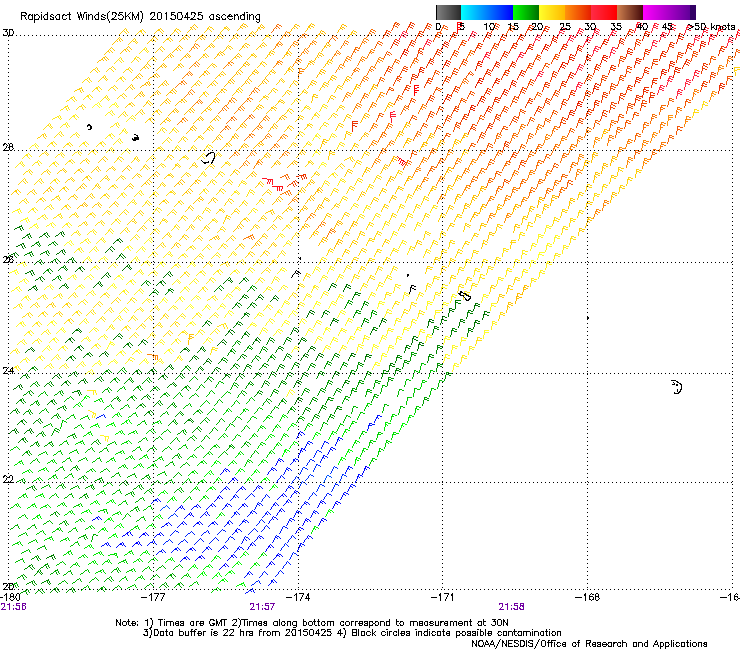
Task: Select the '15' knots scale label
Action: [x=513, y=27]
